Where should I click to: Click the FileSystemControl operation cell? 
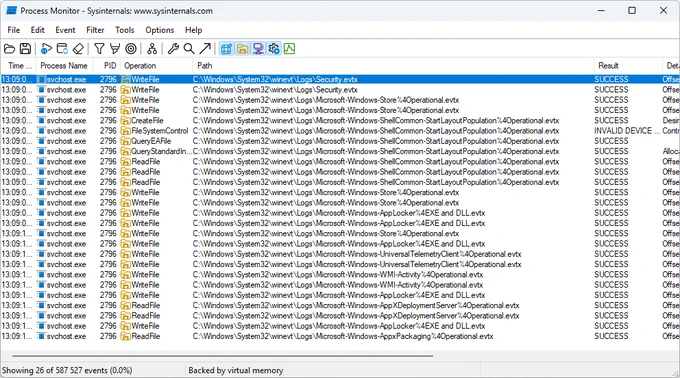pyautogui.click(x=156, y=131)
